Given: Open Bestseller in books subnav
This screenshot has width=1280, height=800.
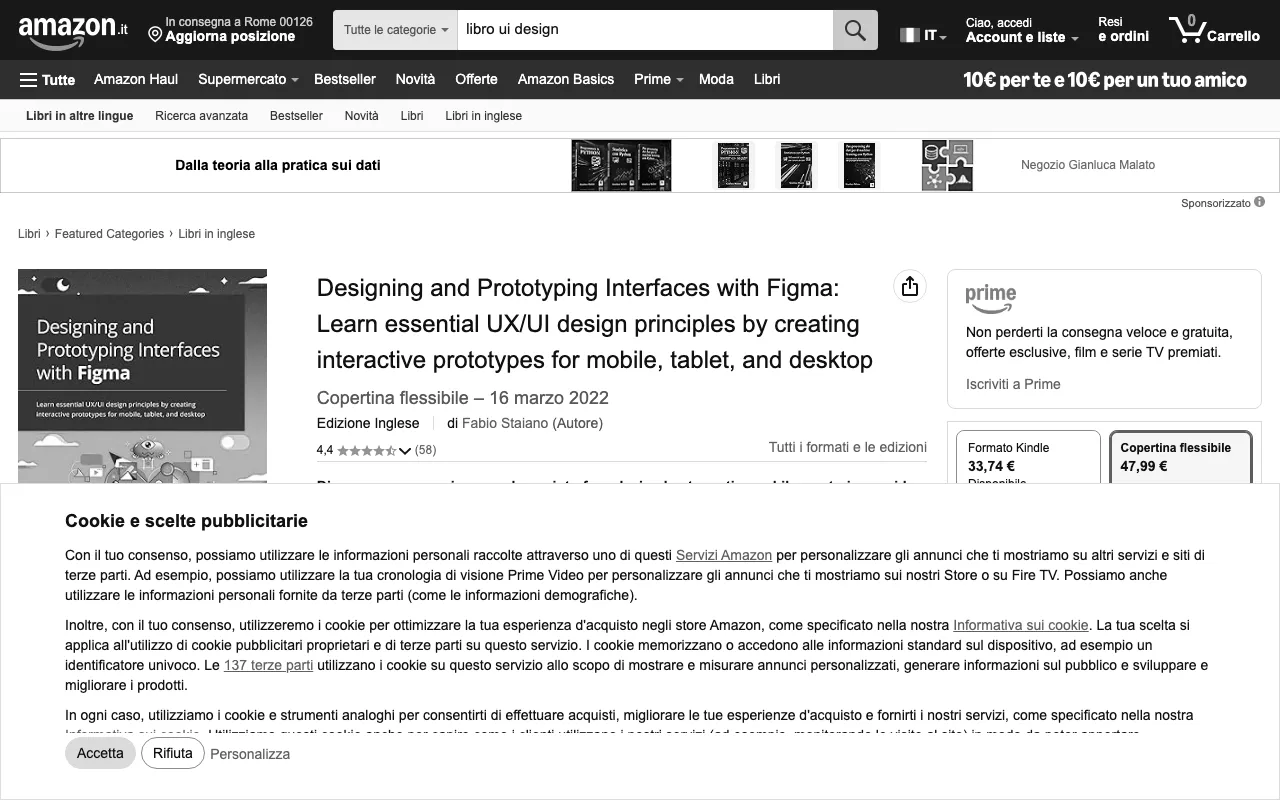Looking at the screenshot, I should click(x=296, y=116).
